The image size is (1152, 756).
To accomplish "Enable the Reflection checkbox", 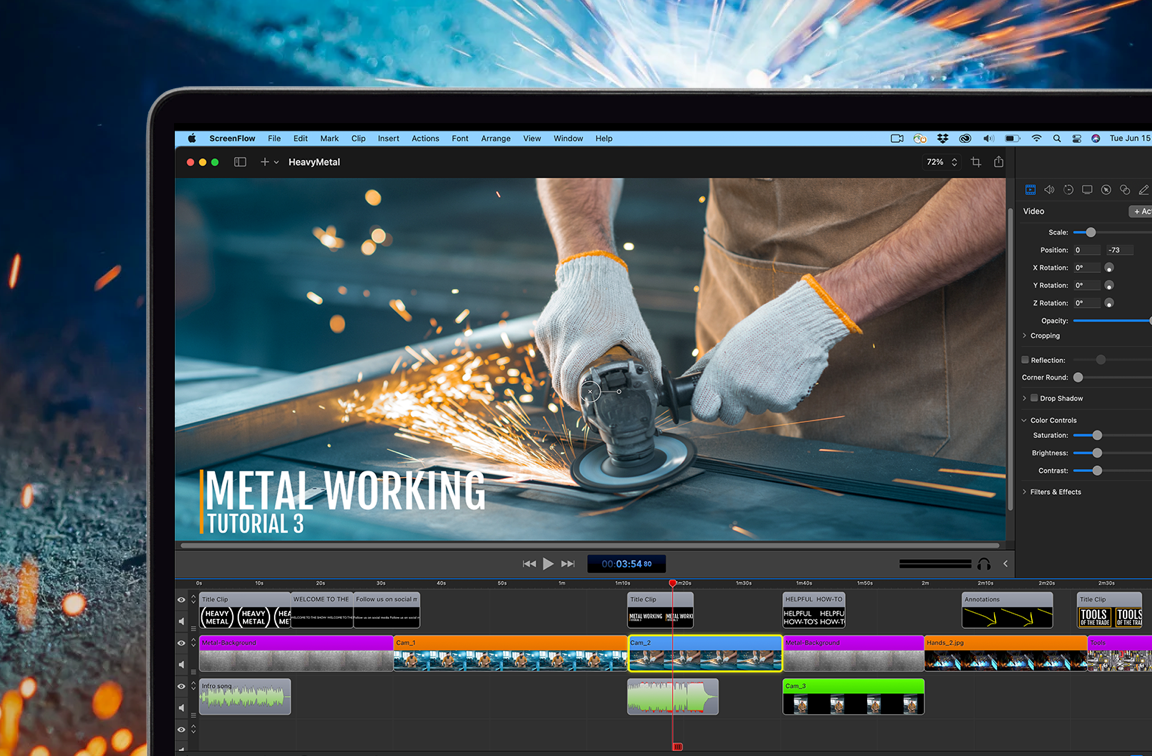I will [x=1025, y=360].
